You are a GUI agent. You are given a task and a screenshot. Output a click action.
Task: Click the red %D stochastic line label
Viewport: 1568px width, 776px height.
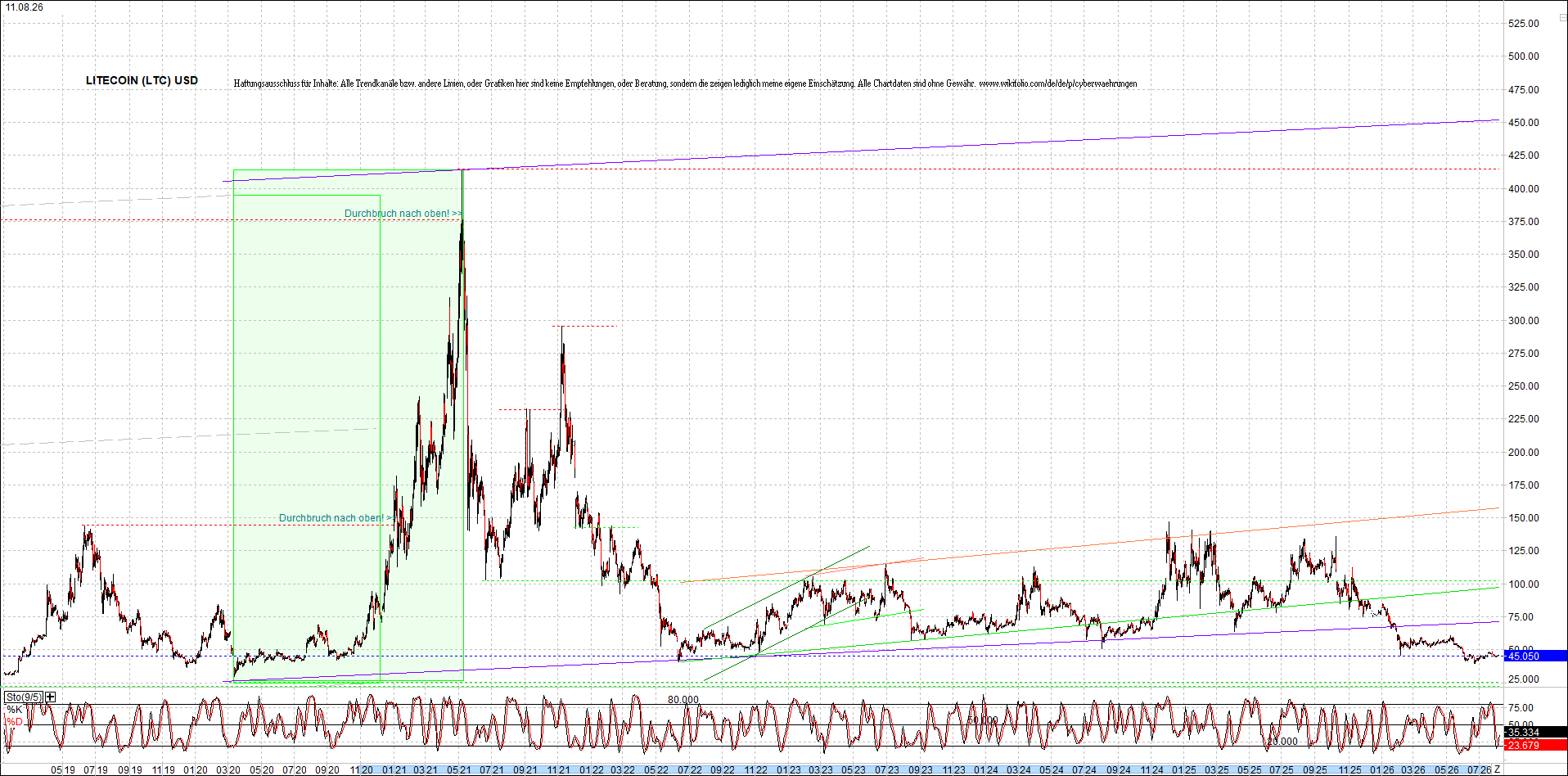point(15,722)
